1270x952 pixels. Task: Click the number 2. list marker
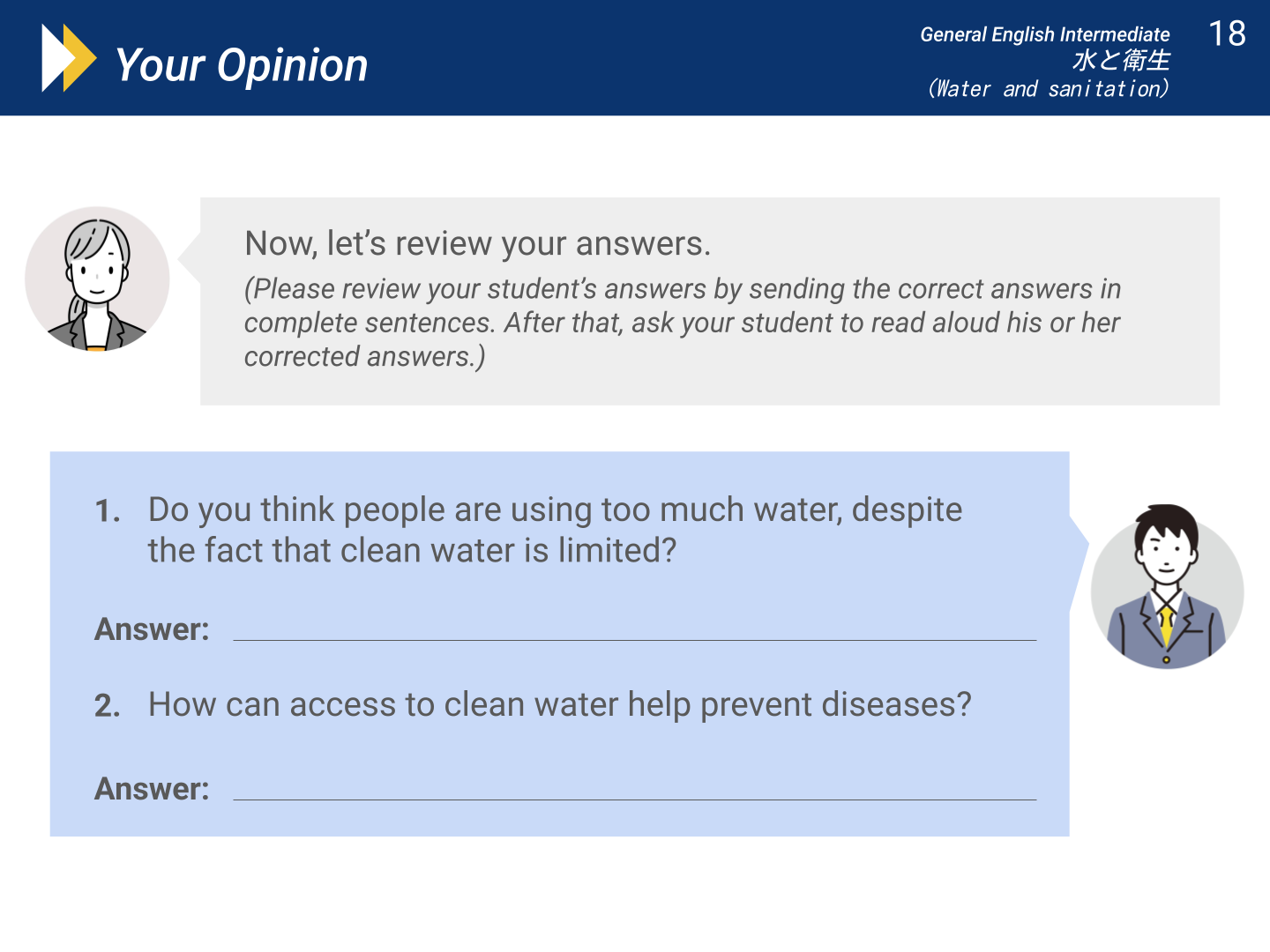(x=108, y=706)
